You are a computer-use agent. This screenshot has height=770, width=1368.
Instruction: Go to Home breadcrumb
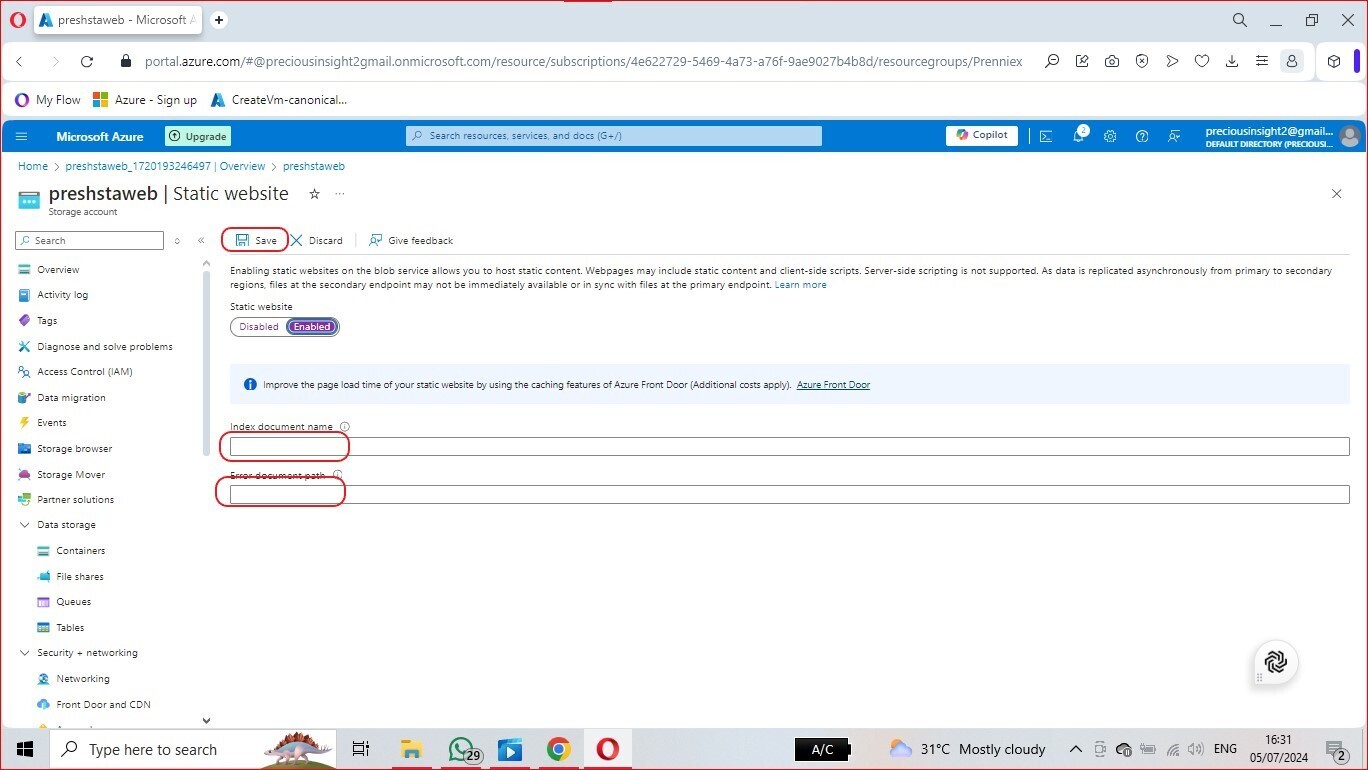tap(33, 166)
